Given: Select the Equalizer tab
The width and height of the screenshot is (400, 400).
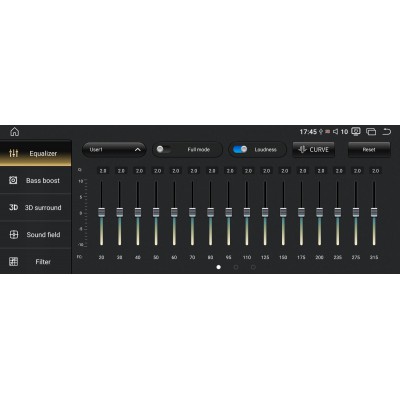Looking at the screenshot, I should (35, 153).
